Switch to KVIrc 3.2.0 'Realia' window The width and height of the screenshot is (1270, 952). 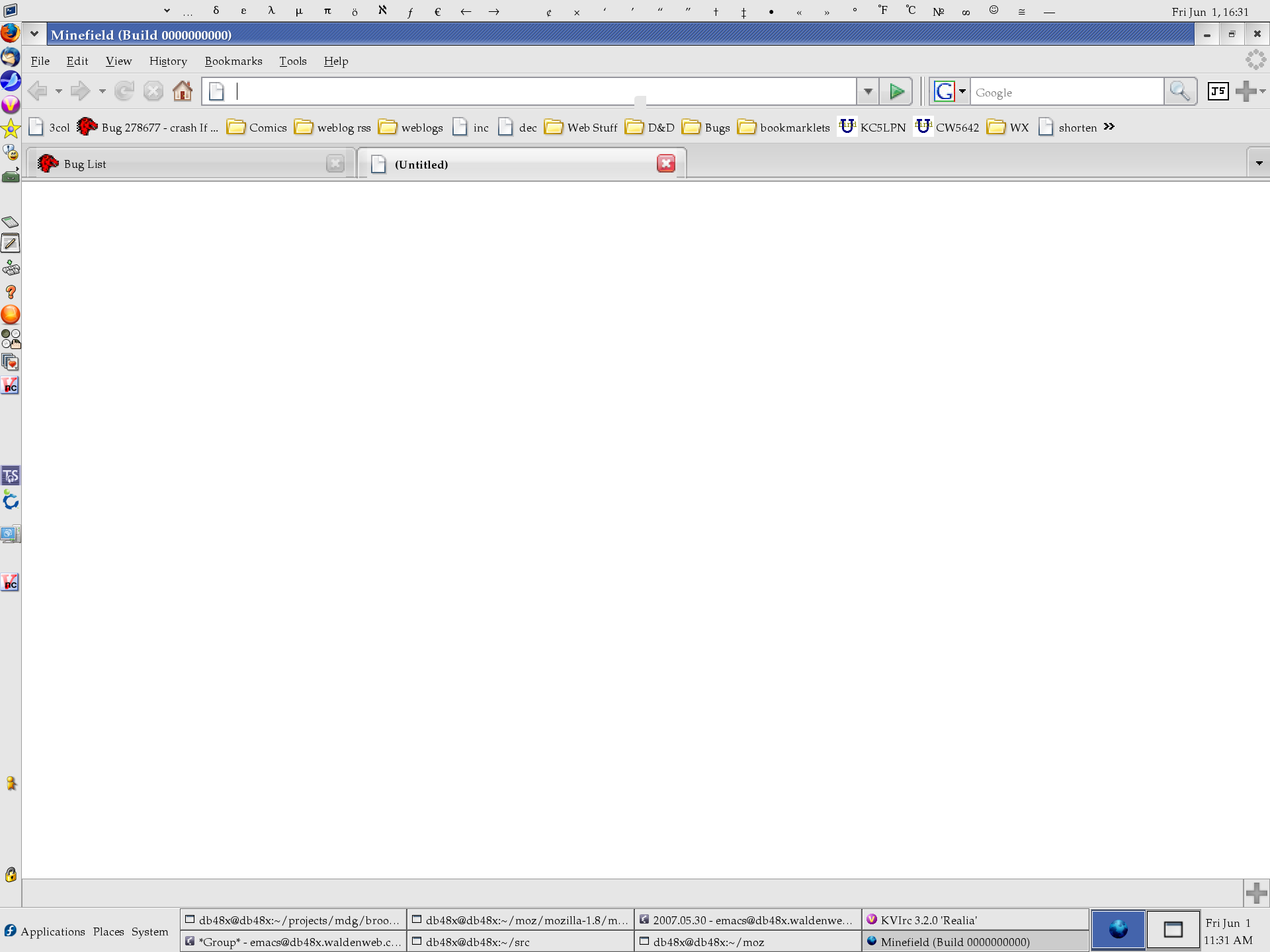(x=975, y=920)
